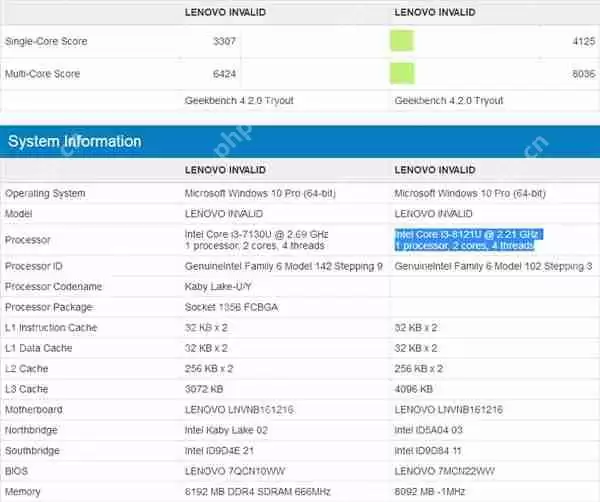Select BIOS value "LENOVO 7MCN22WW"
This screenshot has height=502, width=600.
tap(445, 471)
